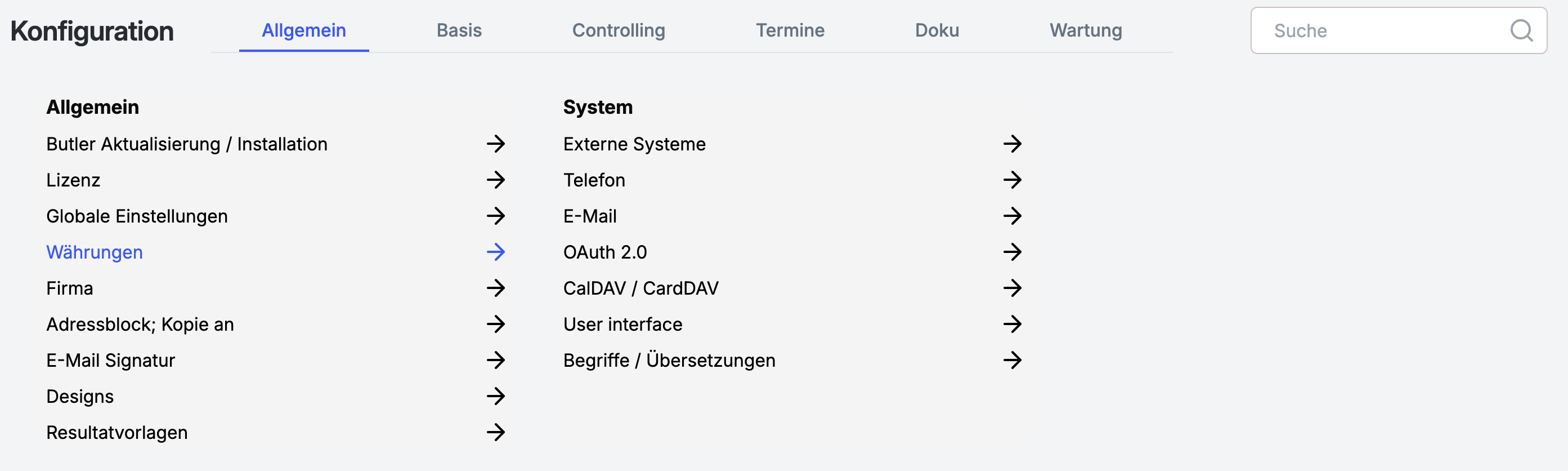Open the Controlling tab
This screenshot has width=1568, height=471.
tap(619, 30)
